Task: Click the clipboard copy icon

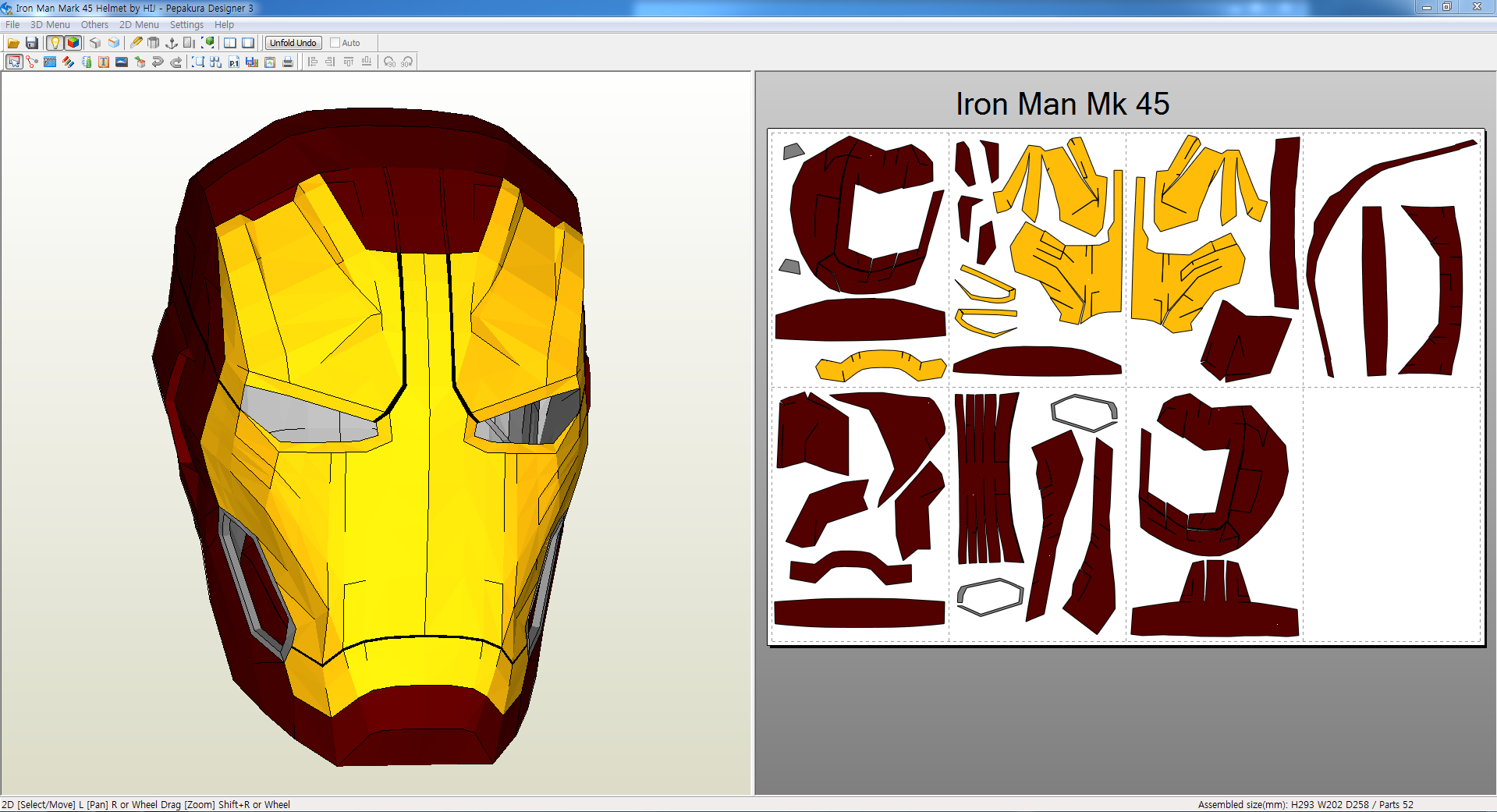Action: coord(270,62)
